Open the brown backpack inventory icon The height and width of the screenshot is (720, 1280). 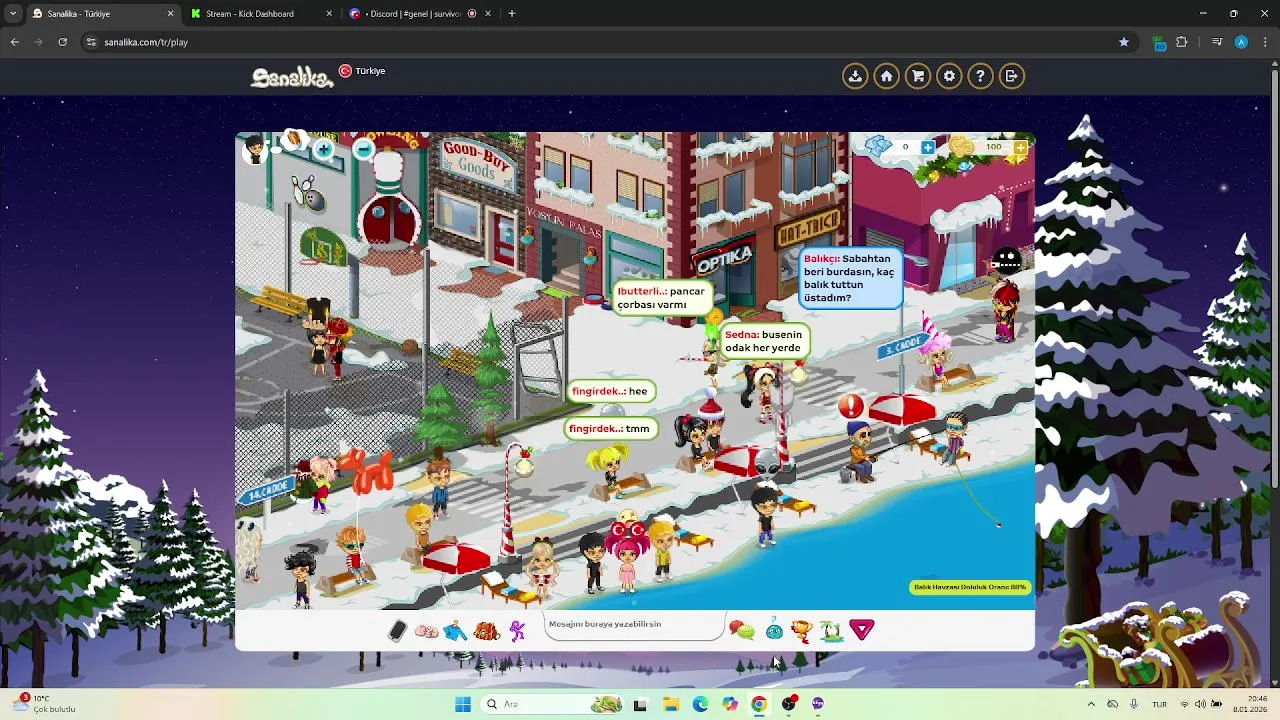[x=487, y=631]
